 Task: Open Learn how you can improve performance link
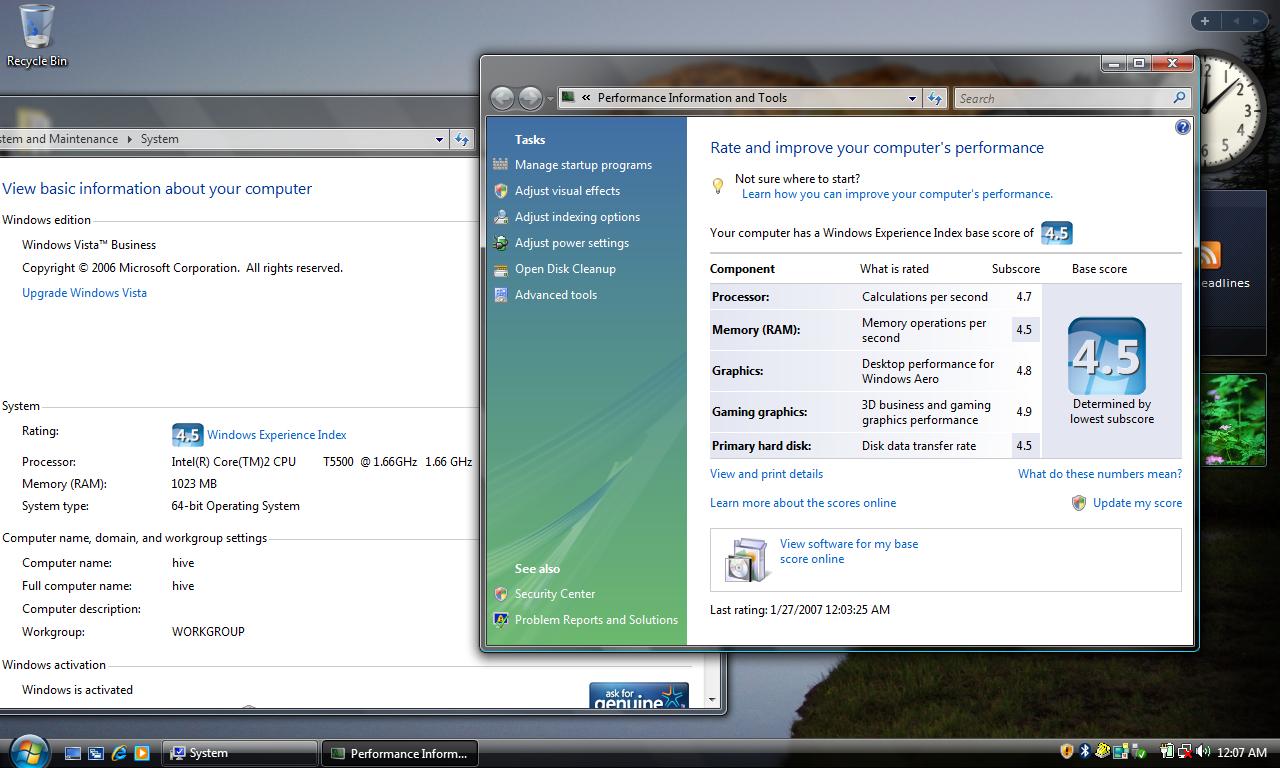pyautogui.click(x=897, y=194)
